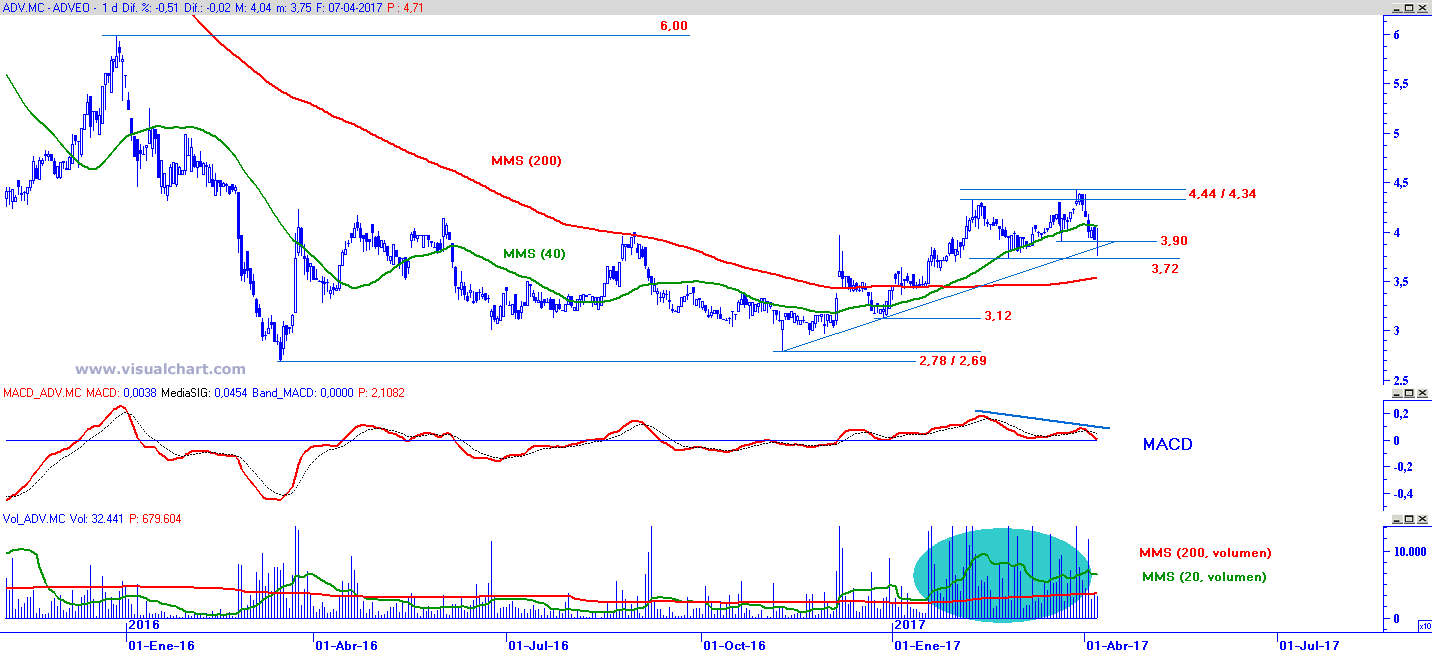Viewport: 1432px width, 652px height.
Task: Select the 6,00 resistance level label
Action: 674,26
